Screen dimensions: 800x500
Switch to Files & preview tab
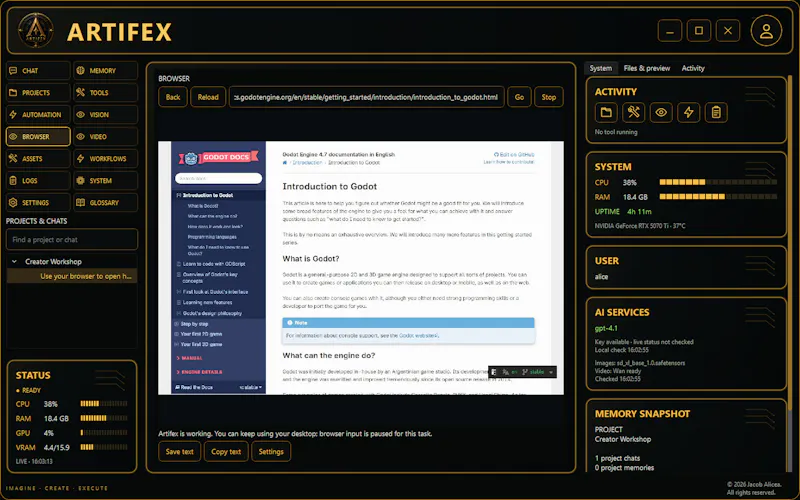(x=646, y=68)
